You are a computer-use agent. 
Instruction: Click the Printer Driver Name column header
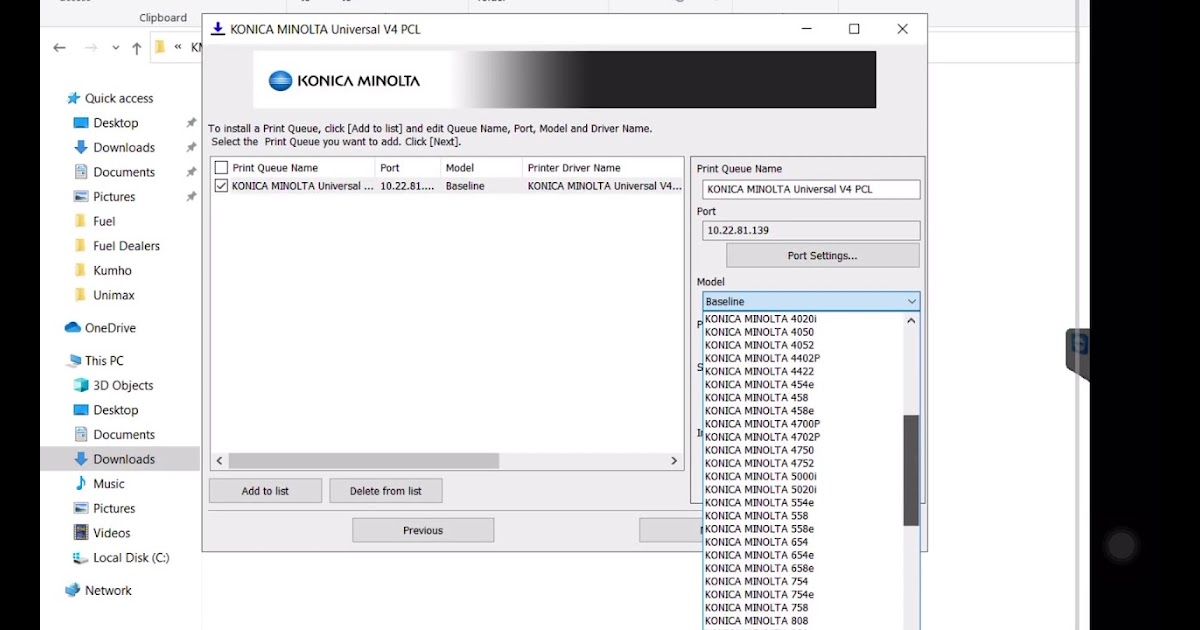pos(574,168)
